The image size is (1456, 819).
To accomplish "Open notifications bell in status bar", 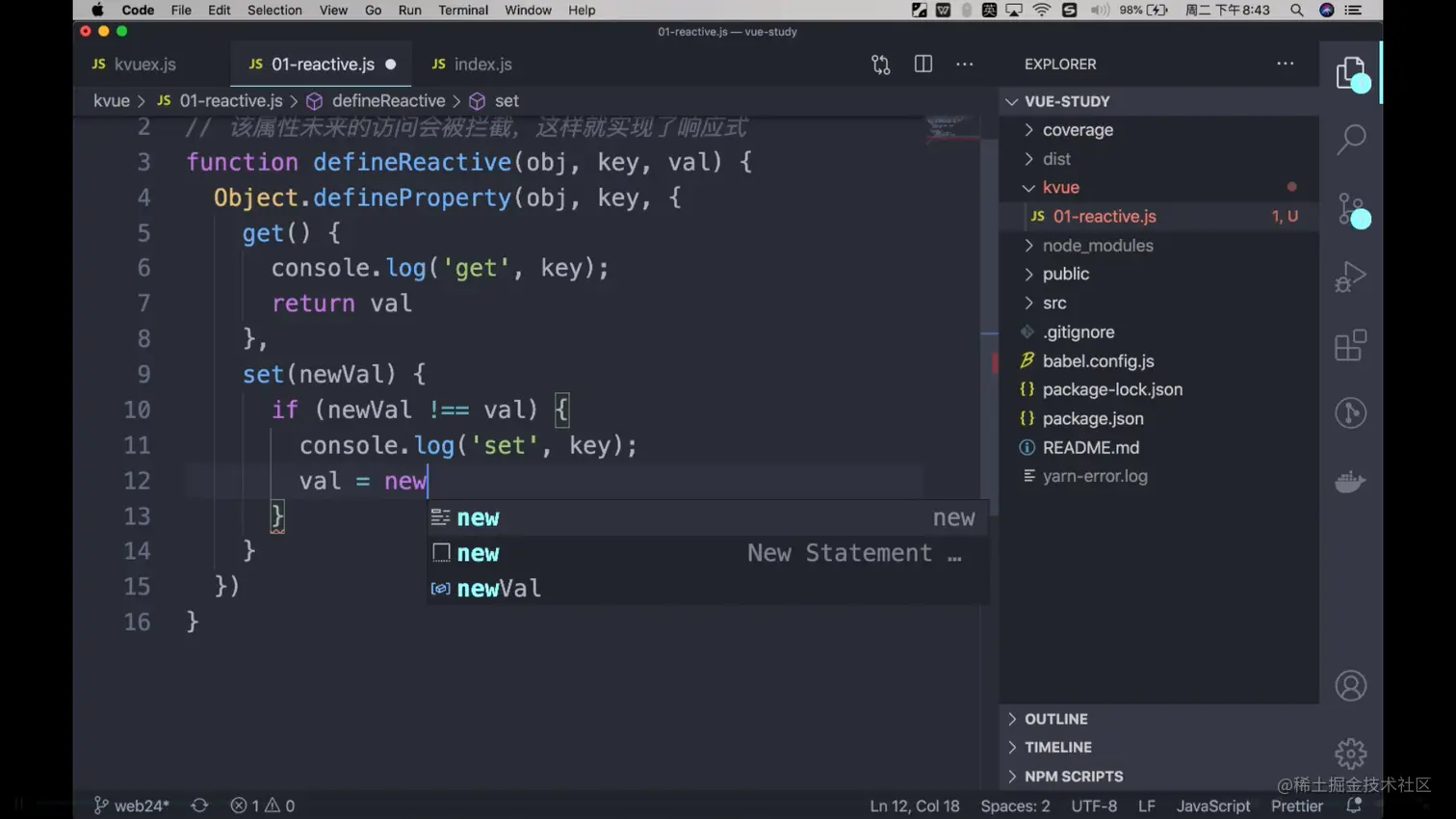I will 1354,806.
